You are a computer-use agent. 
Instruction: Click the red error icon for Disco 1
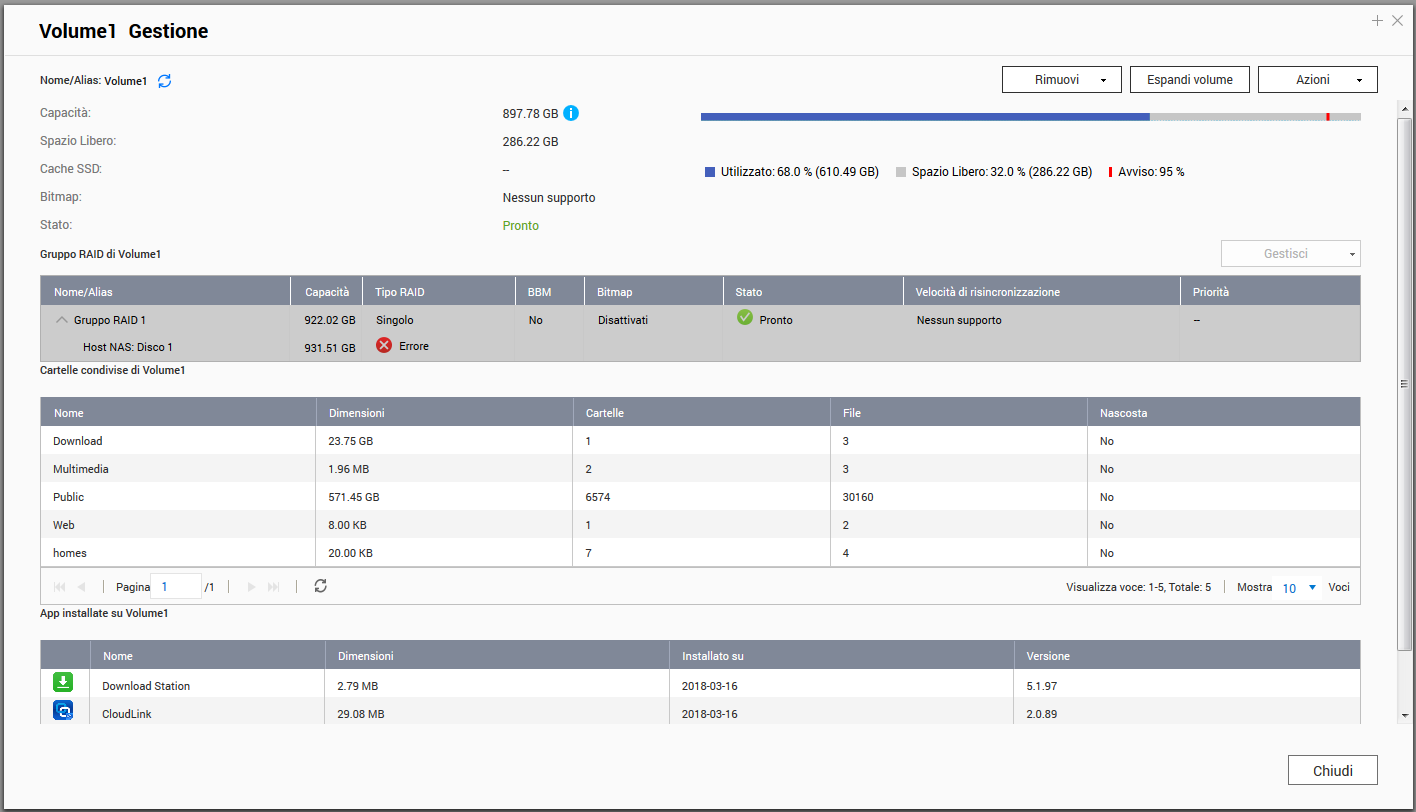tap(384, 346)
